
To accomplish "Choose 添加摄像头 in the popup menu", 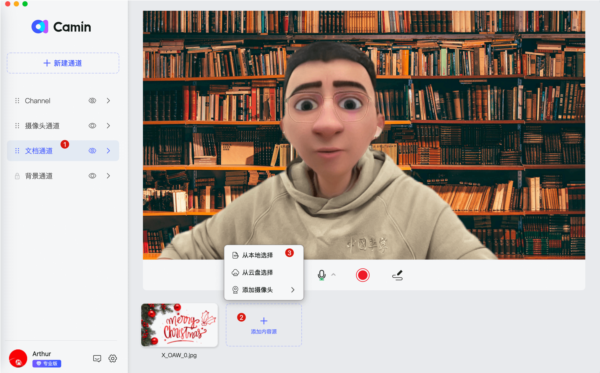I will point(264,290).
